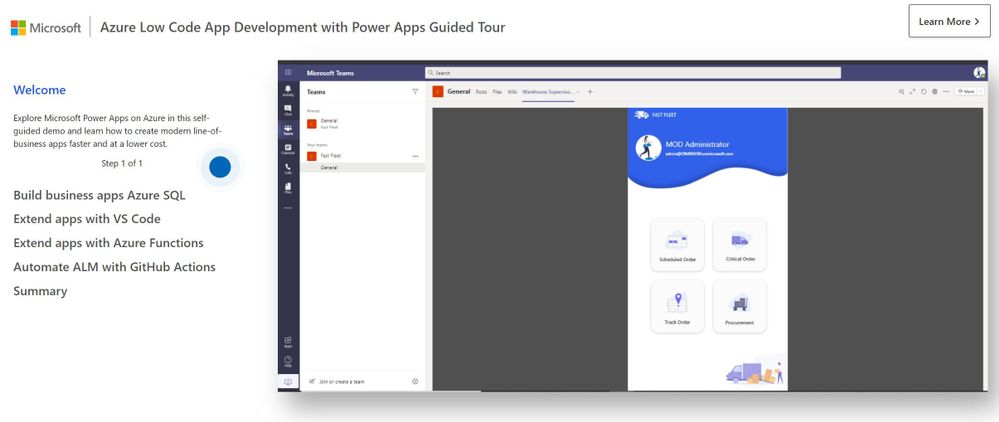Click the Join or create a team link
The width and height of the screenshot is (999, 422).
click(341, 382)
